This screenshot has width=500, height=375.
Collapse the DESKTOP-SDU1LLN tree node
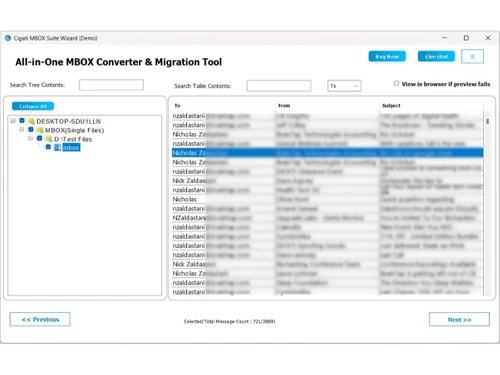13,120
